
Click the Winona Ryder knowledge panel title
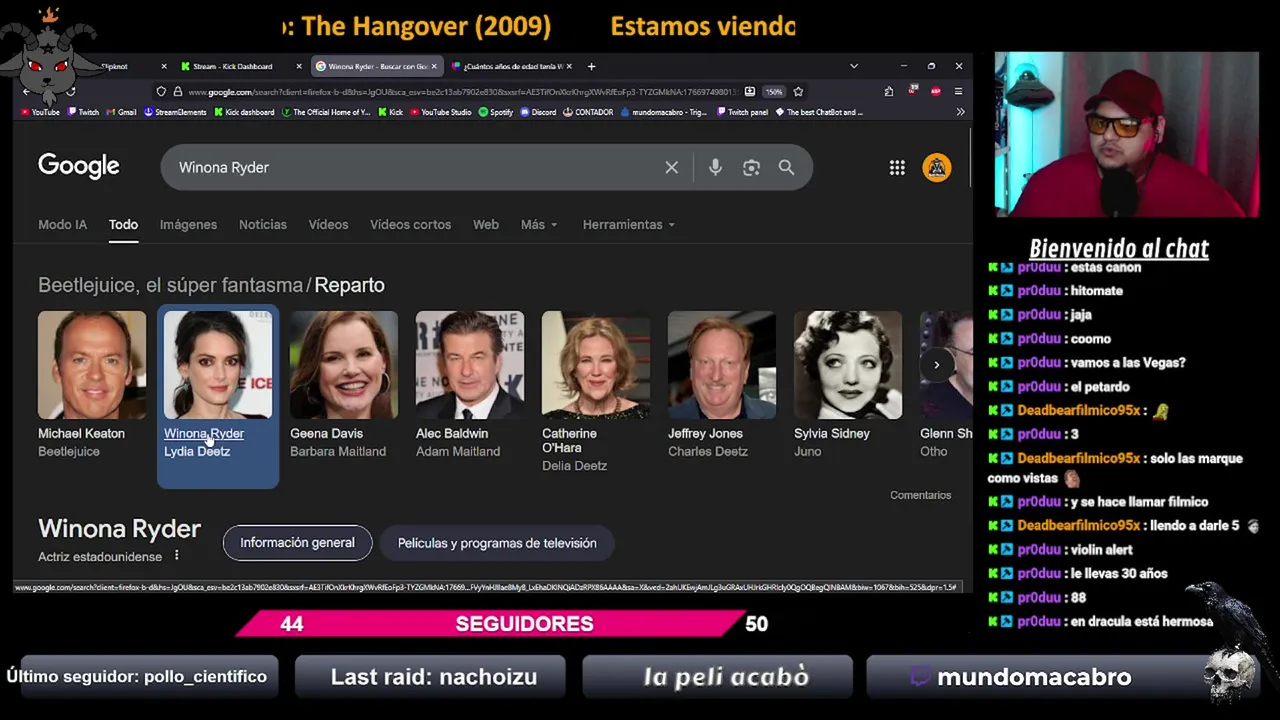[x=120, y=528]
